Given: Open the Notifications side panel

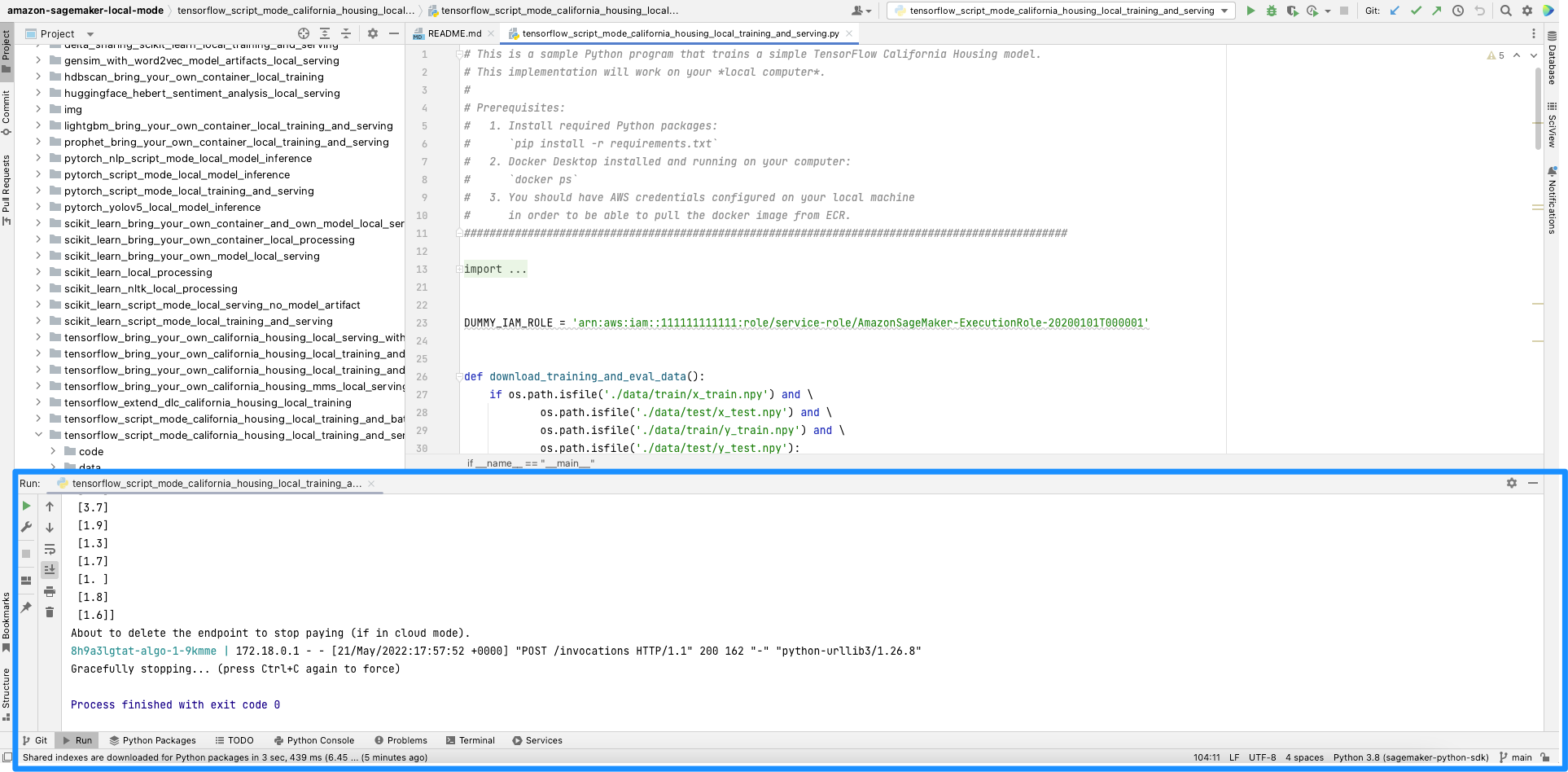Looking at the screenshot, I should point(1553,200).
